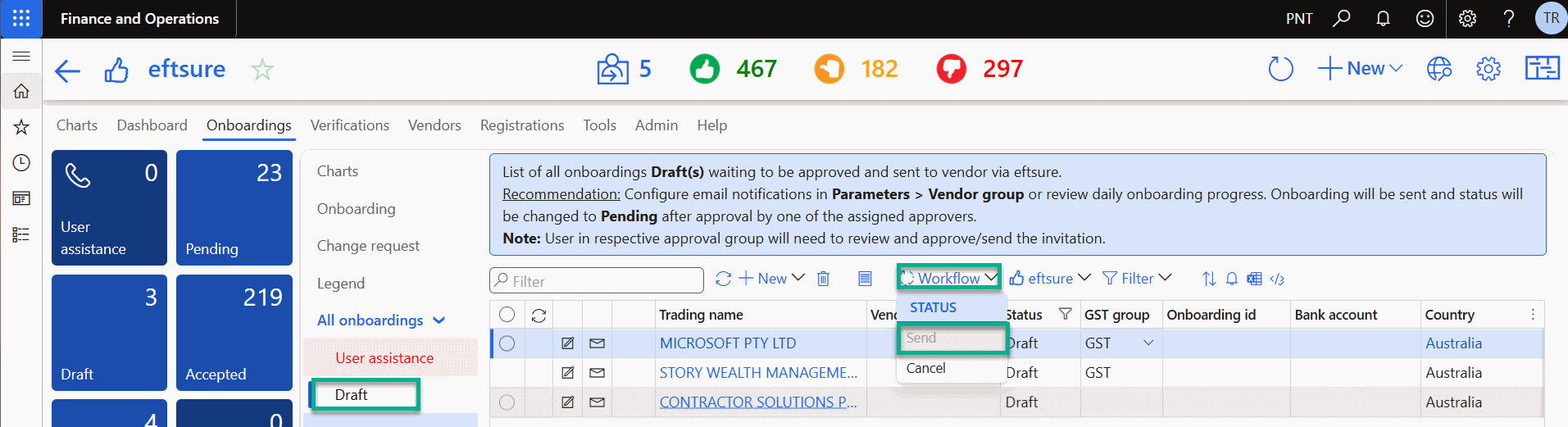This screenshot has height=427, width=1568.
Task: Toggle select-all circle in grid header
Action: 507,315
